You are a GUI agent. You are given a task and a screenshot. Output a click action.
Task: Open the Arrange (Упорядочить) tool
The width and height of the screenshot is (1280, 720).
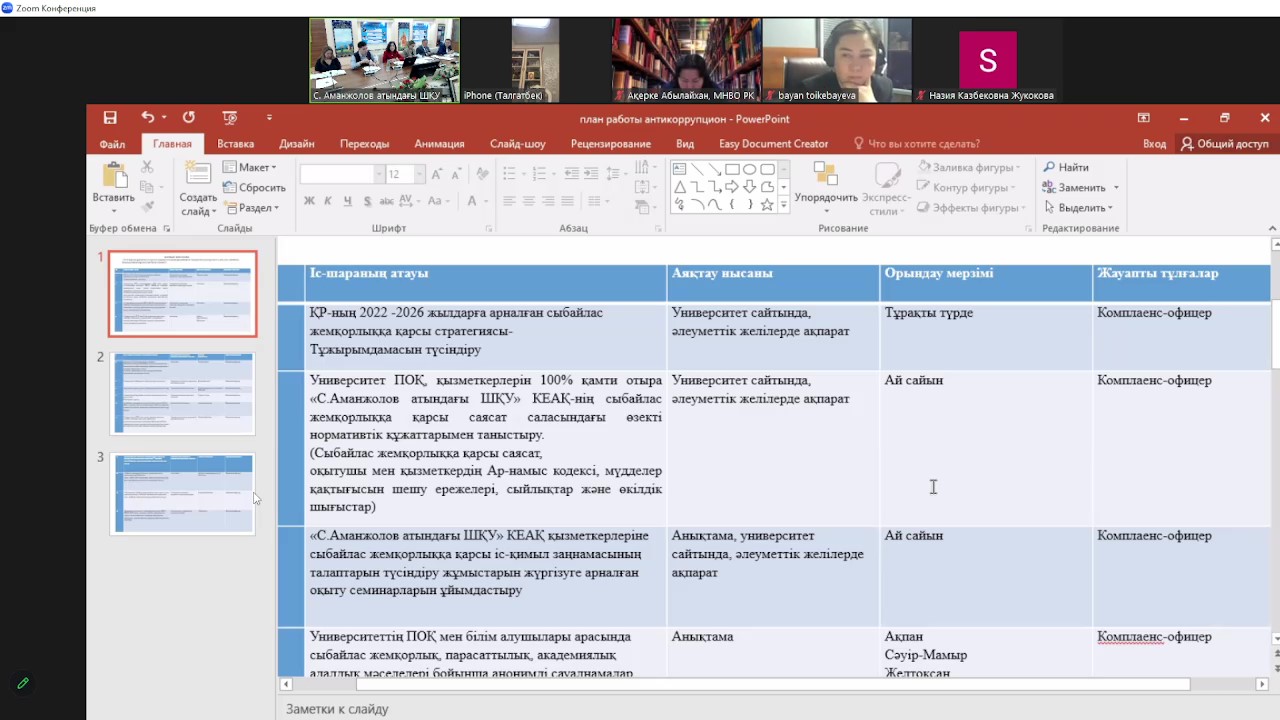click(826, 186)
